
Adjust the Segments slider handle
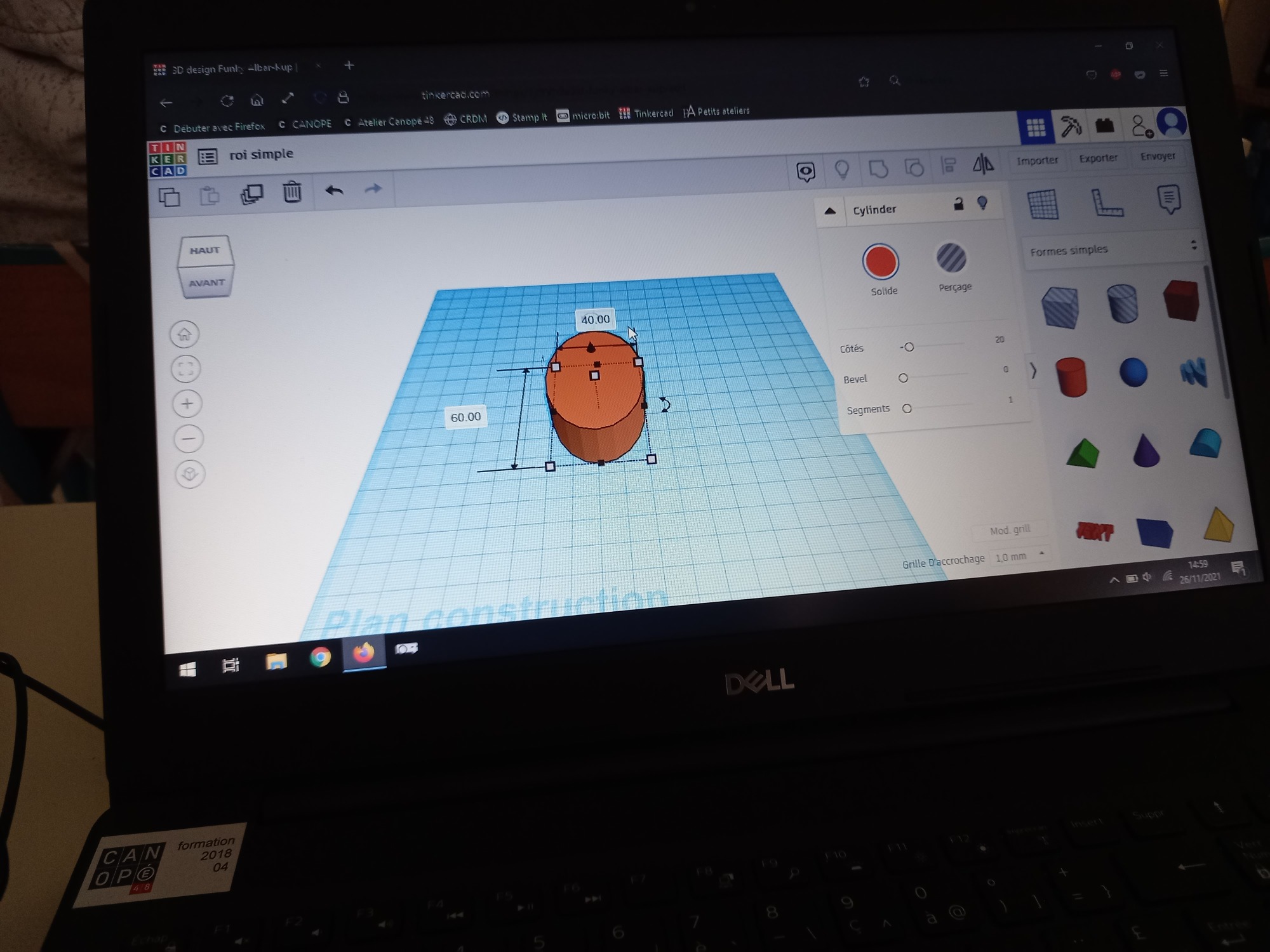[x=907, y=409]
